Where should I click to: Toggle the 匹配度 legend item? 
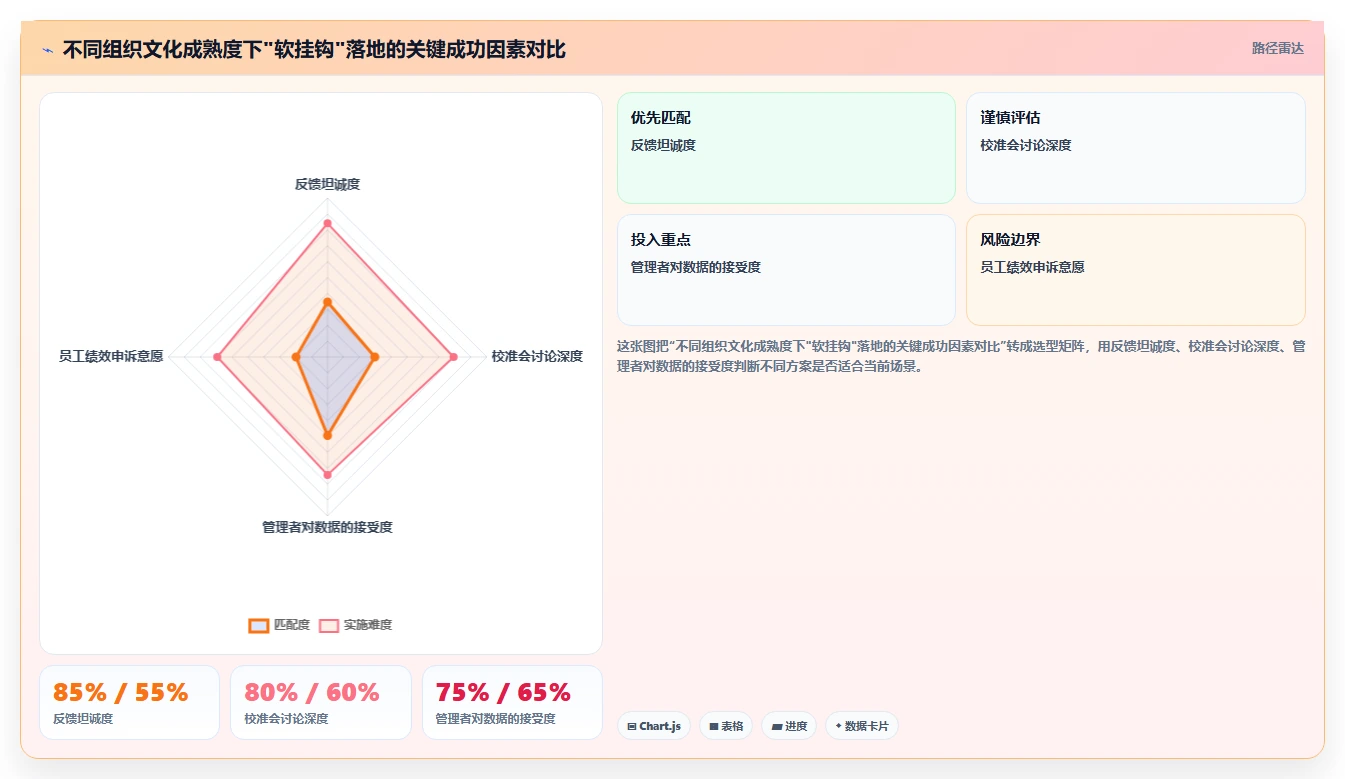(279, 625)
